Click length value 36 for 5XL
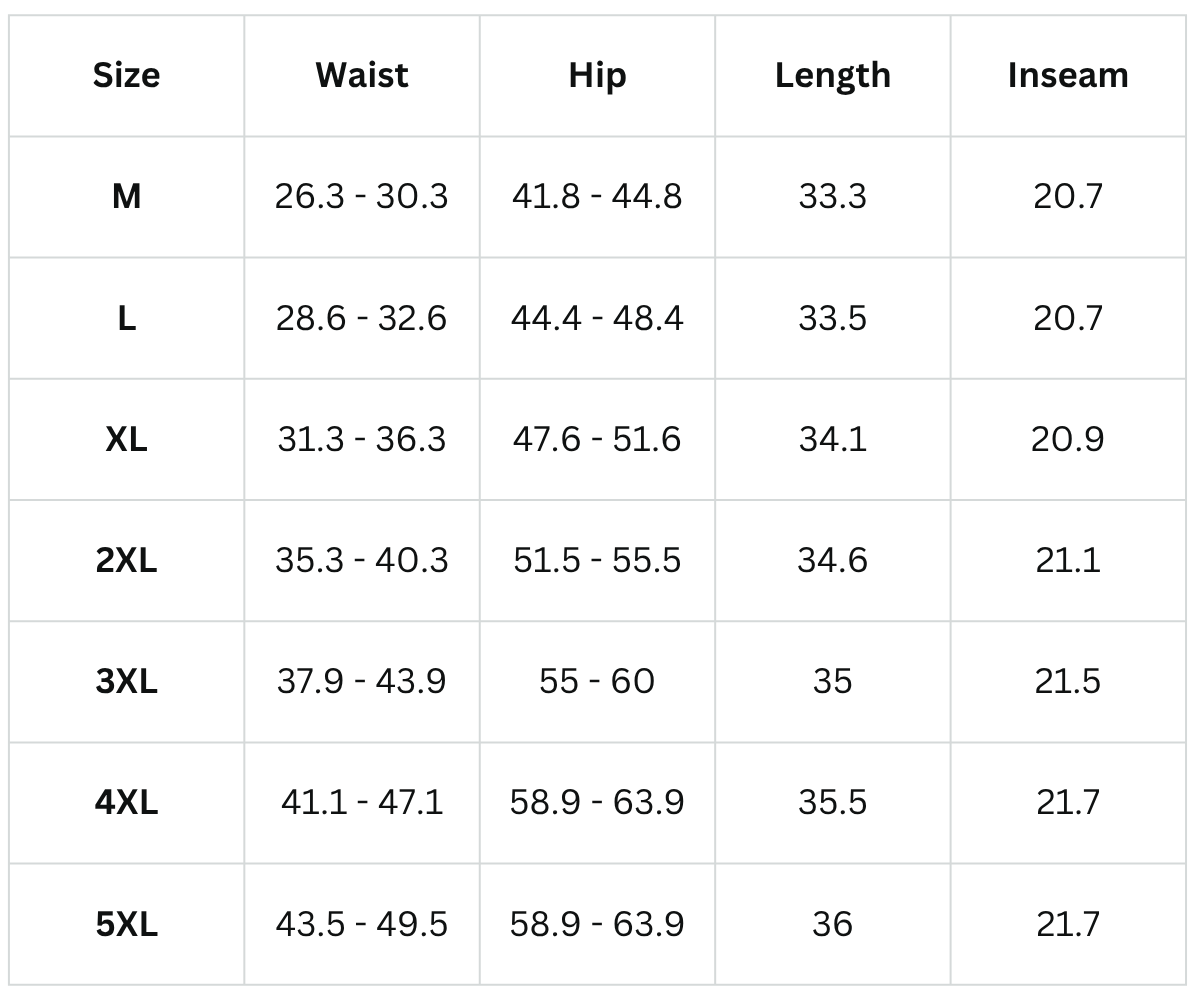This screenshot has width=1200, height=1000. (832, 923)
